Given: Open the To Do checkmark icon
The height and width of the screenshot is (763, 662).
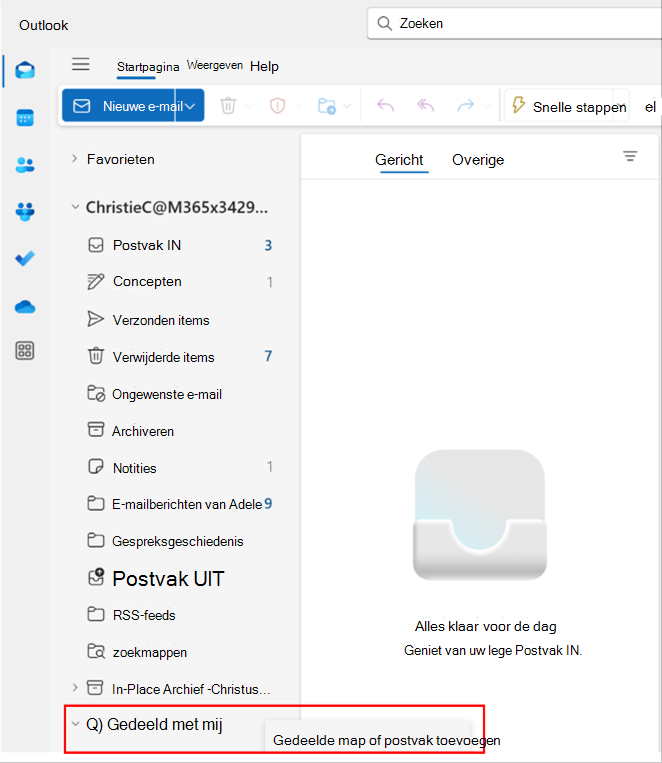Looking at the screenshot, I should (x=25, y=258).
